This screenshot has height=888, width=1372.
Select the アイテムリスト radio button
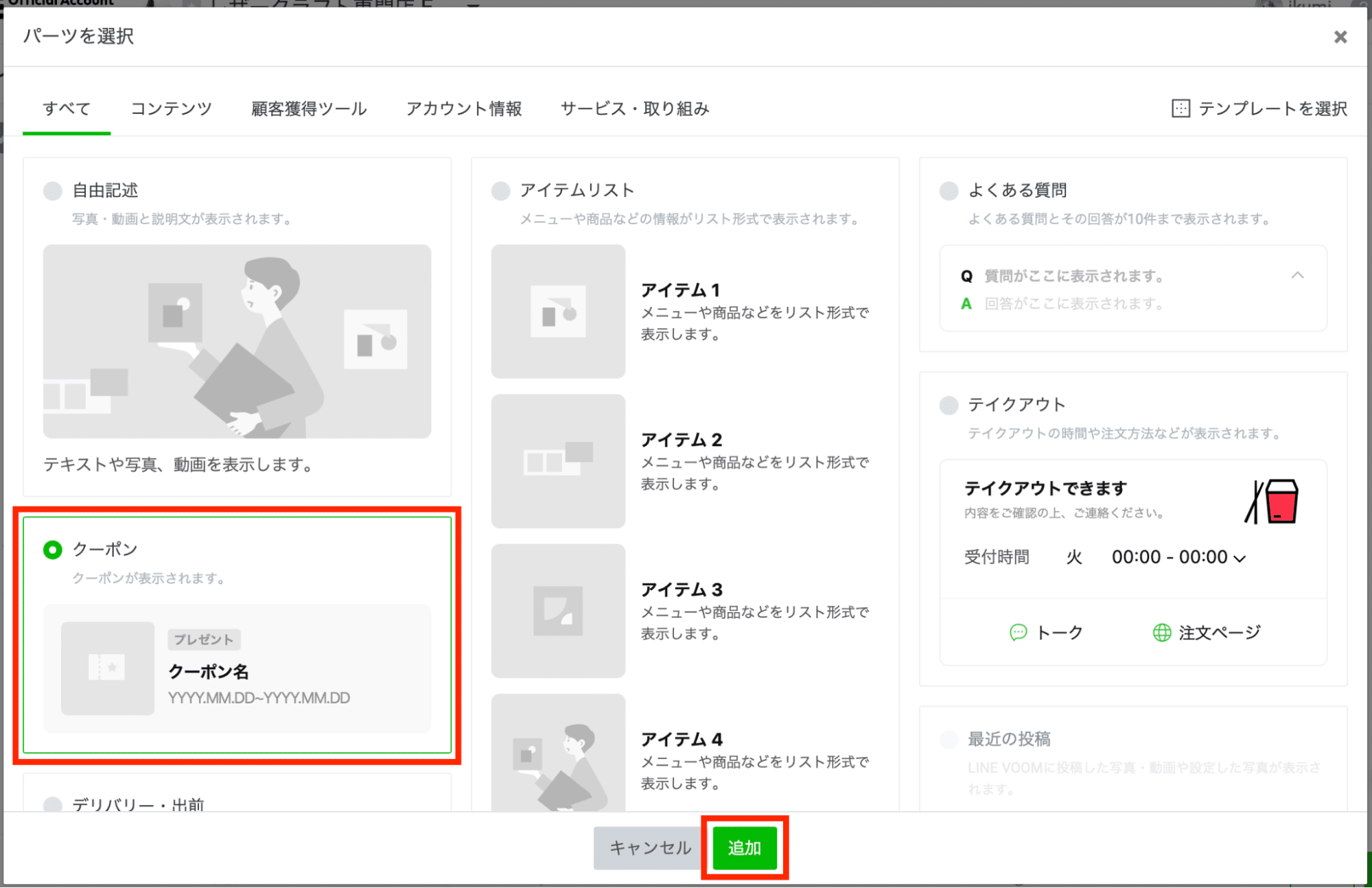(501, 191)
